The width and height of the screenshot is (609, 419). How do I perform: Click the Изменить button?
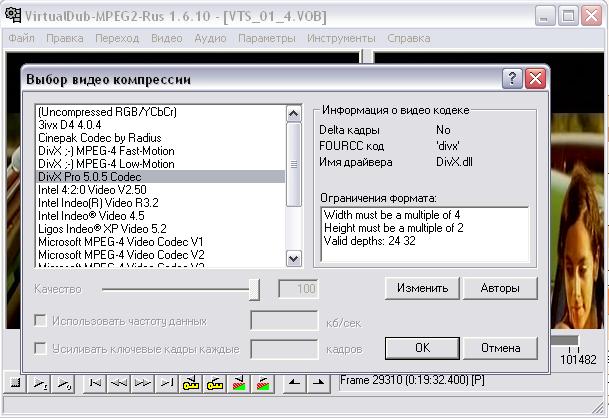point(422,288)
